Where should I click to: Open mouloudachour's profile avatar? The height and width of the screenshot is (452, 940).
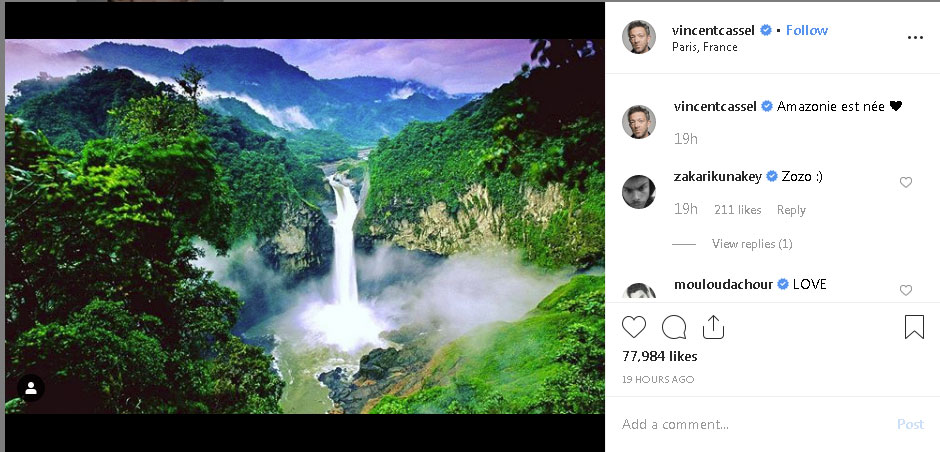tap(639, 291)
